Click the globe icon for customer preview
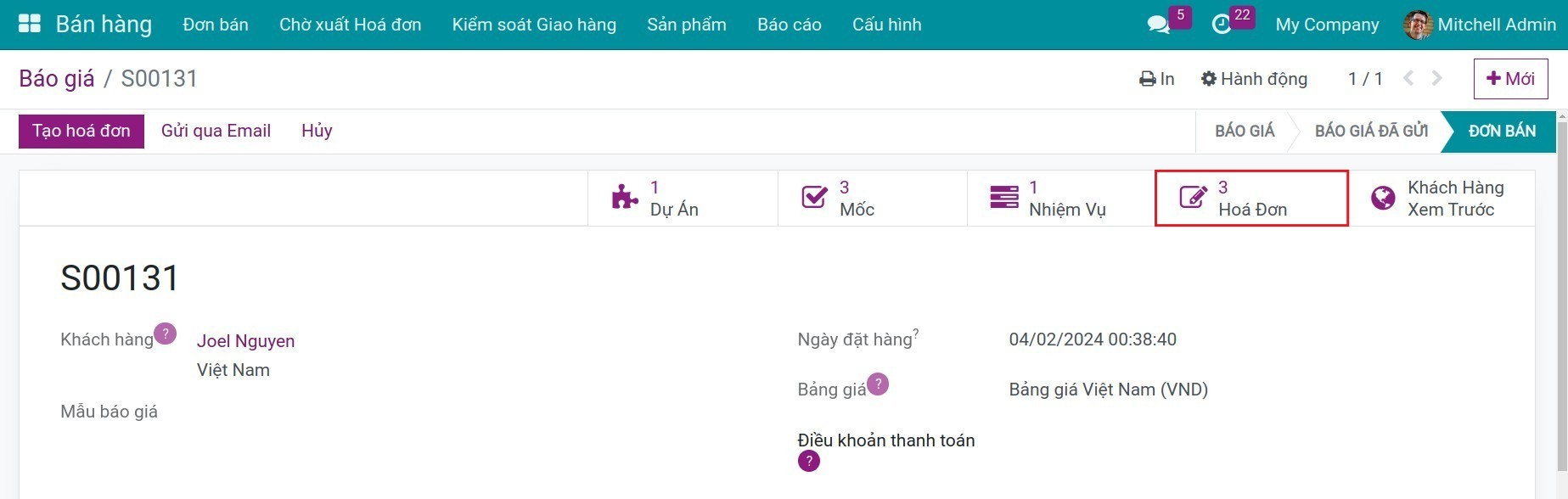Screen dimensions: 1568x499 (1383, 198)
